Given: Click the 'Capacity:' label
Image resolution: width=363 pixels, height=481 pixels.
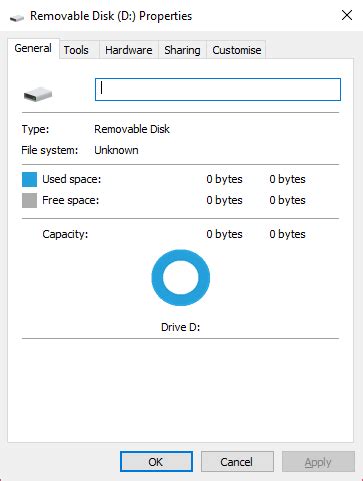Looking at the screenshot, I should coord(65,234).
